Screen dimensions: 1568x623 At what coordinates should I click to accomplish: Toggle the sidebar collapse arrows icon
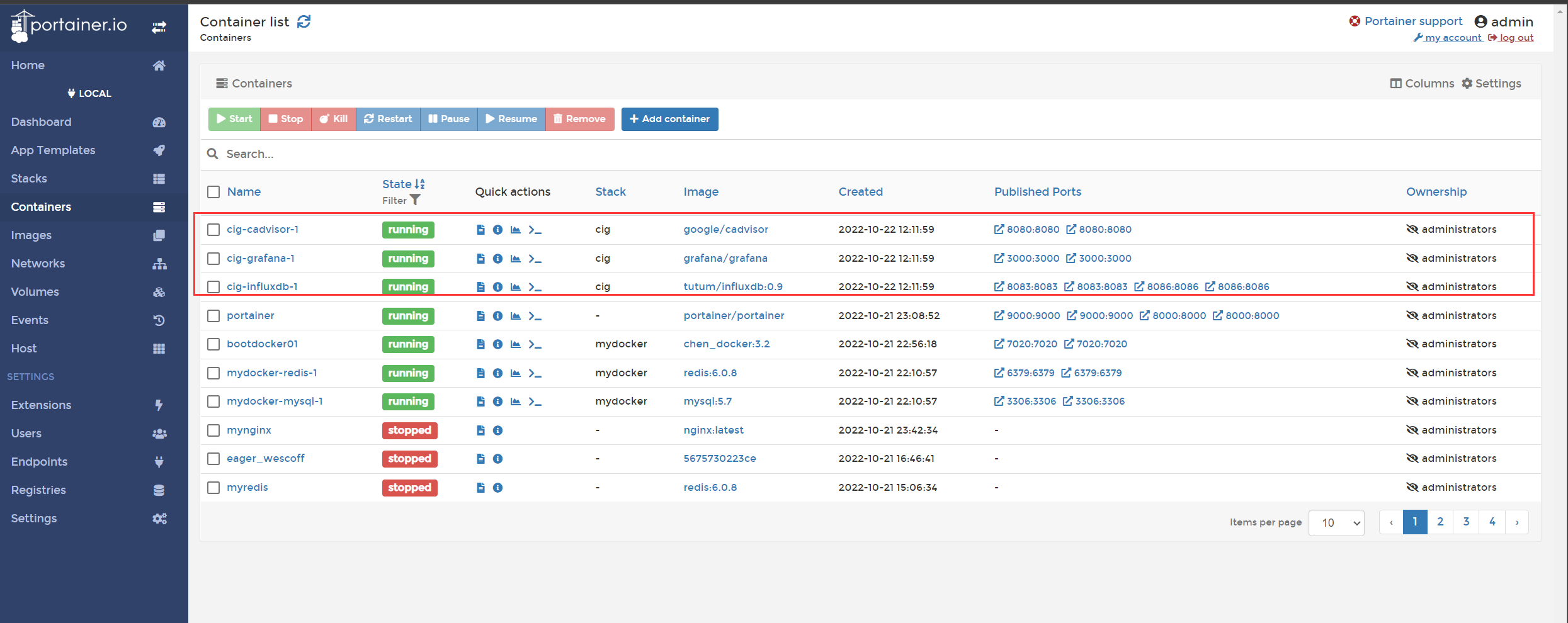159,27
